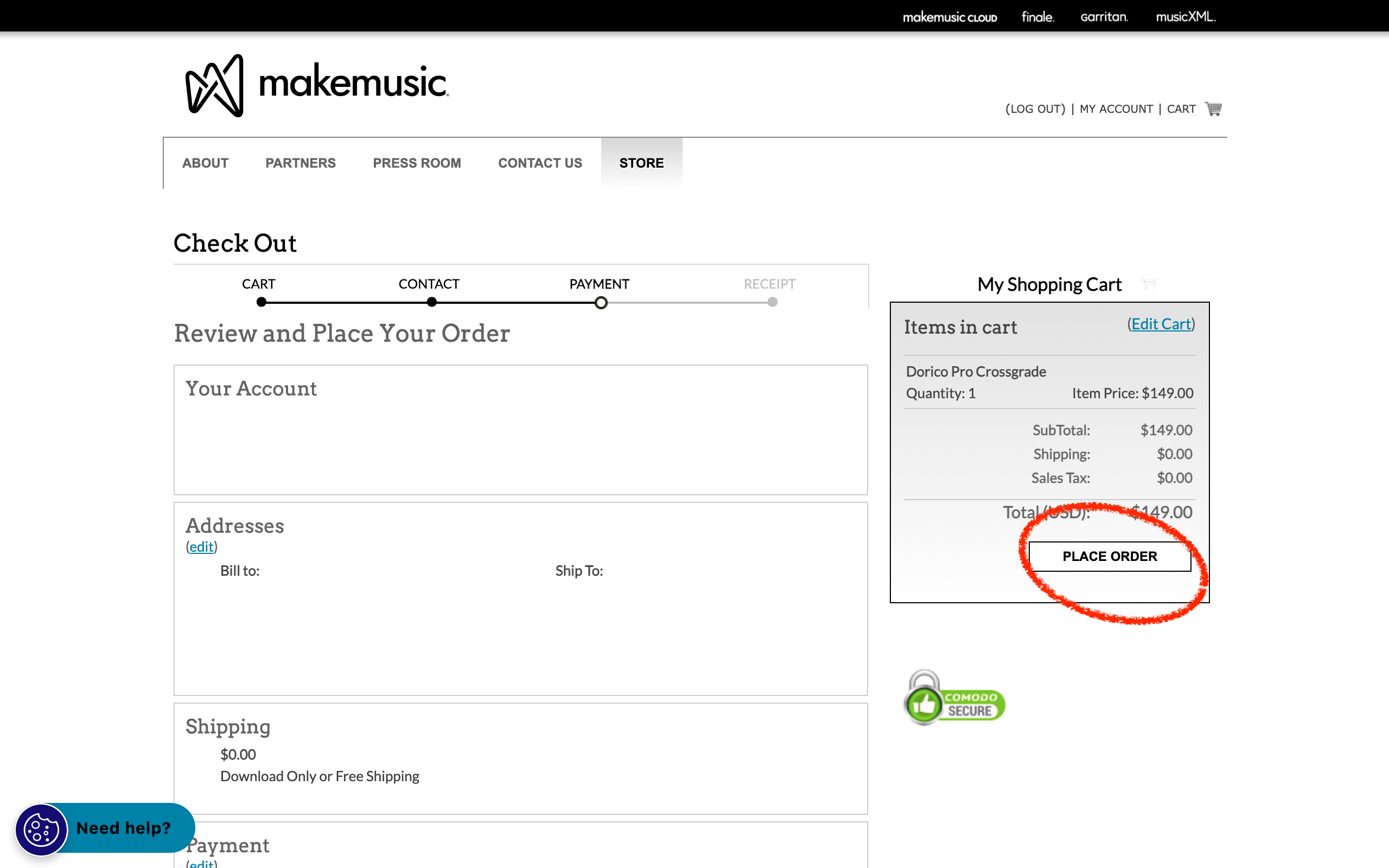1389x868 pixels.
Task: Click the Edit Cart link
Action: (1161, 324)
